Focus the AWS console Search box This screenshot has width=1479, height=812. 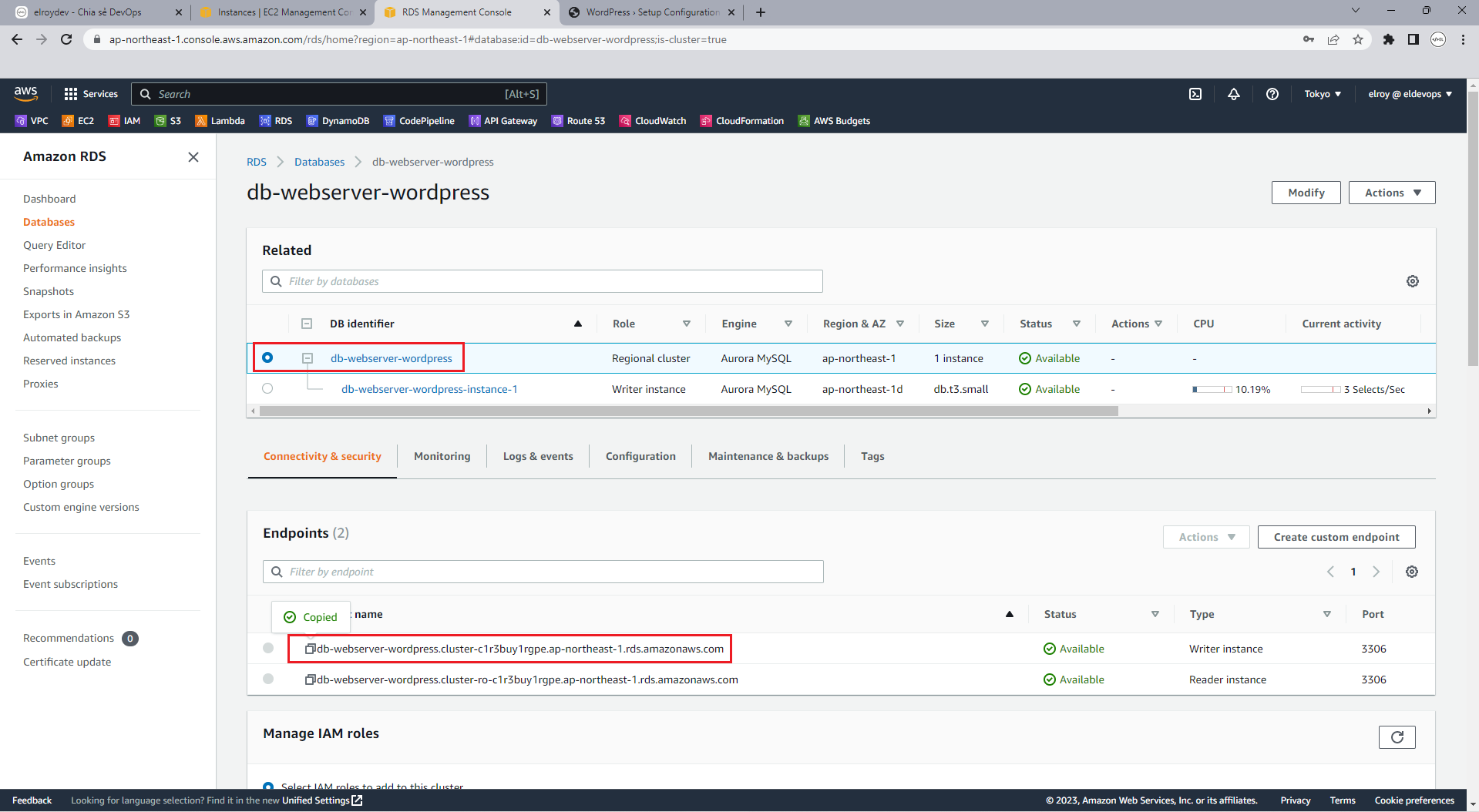coord(339,94)
